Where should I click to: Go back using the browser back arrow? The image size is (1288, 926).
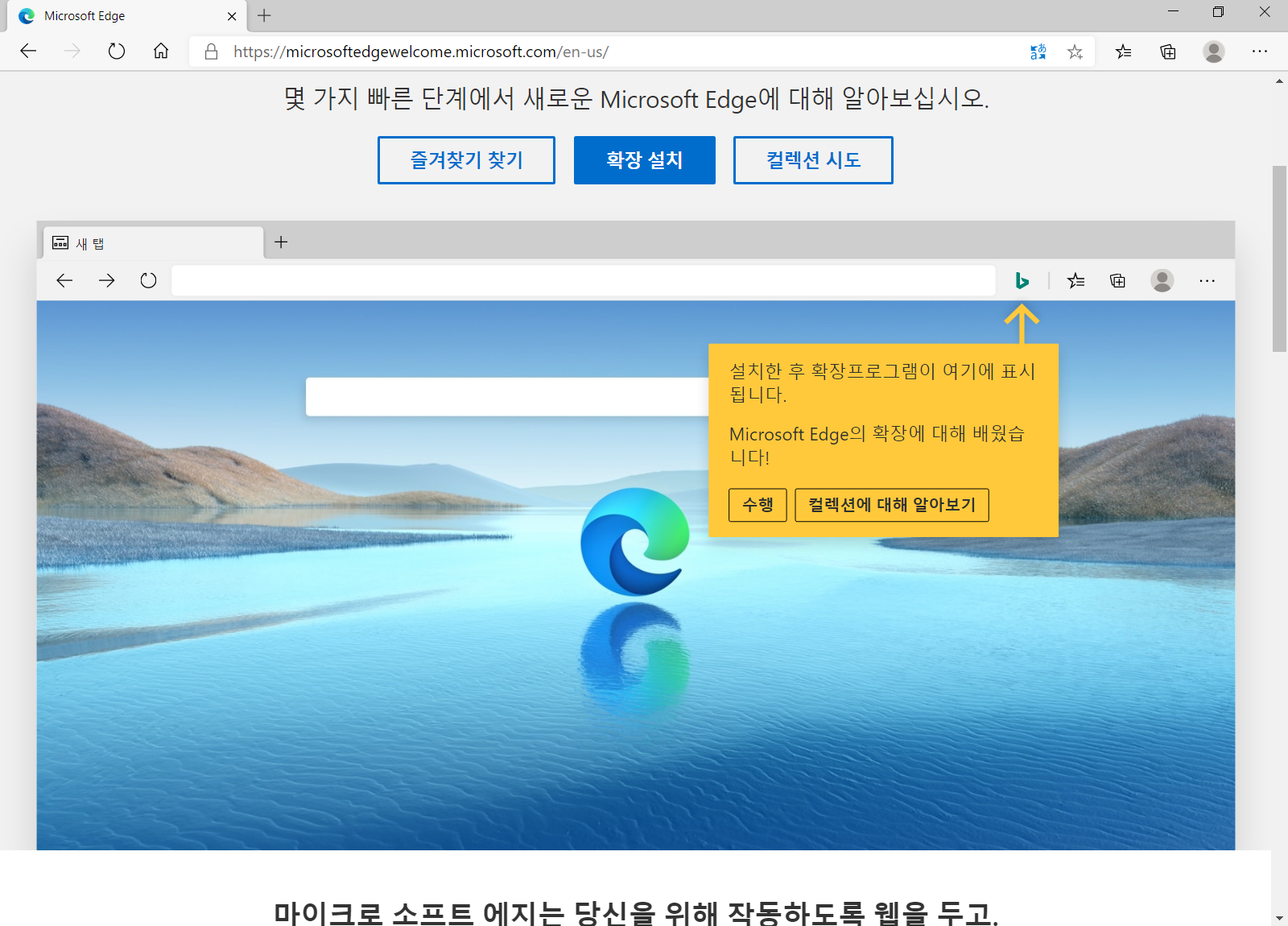coord(28,52)
